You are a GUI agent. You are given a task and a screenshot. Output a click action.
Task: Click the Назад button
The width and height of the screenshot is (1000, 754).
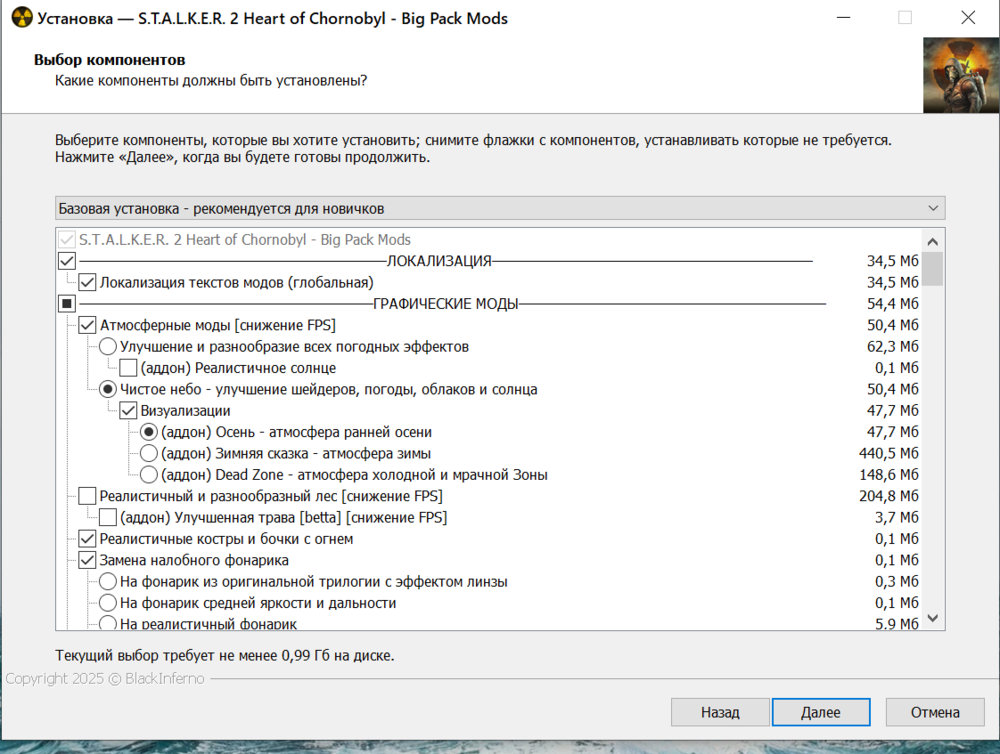pos(720,712)
